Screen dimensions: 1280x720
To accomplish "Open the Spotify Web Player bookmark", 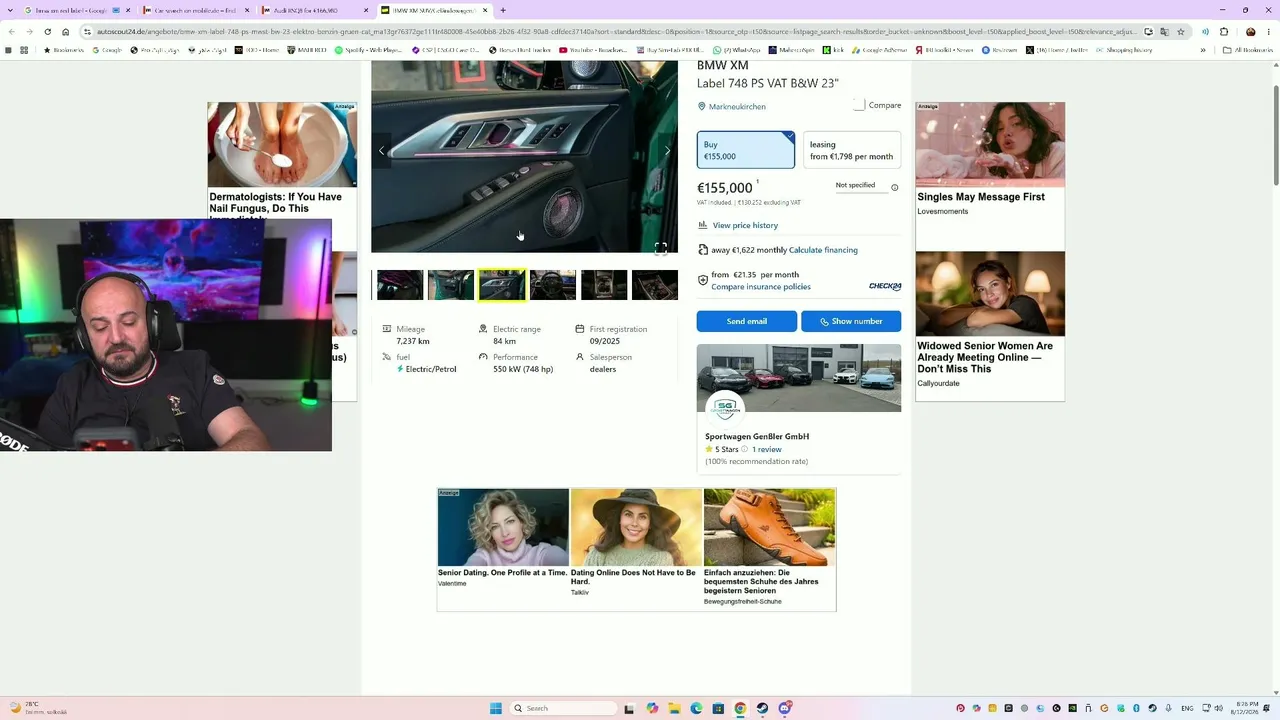I will tap(369, 50).
